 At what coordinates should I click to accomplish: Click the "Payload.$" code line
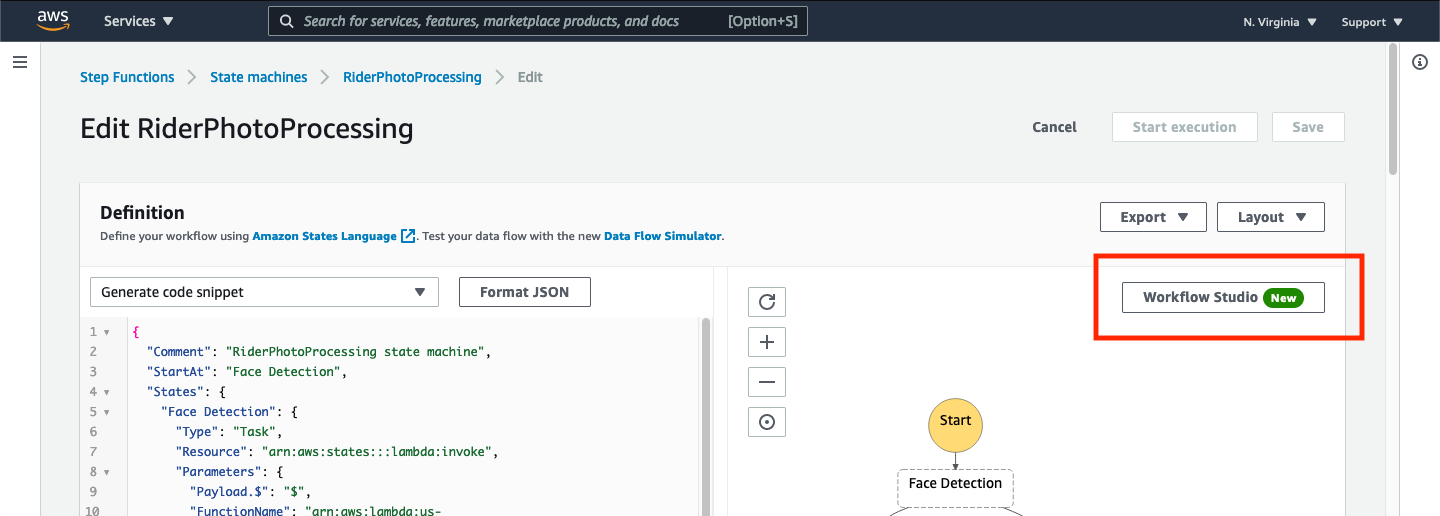(x=251, y=492)
